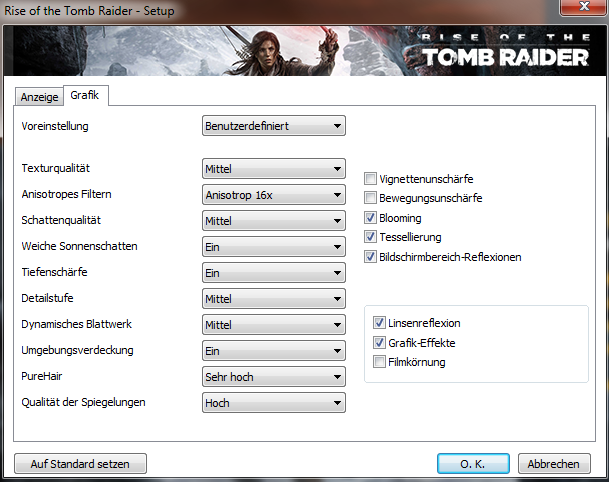Click the PureHair label
The width and height of the screenshot is (609, 482).
(x=42, y=376)
